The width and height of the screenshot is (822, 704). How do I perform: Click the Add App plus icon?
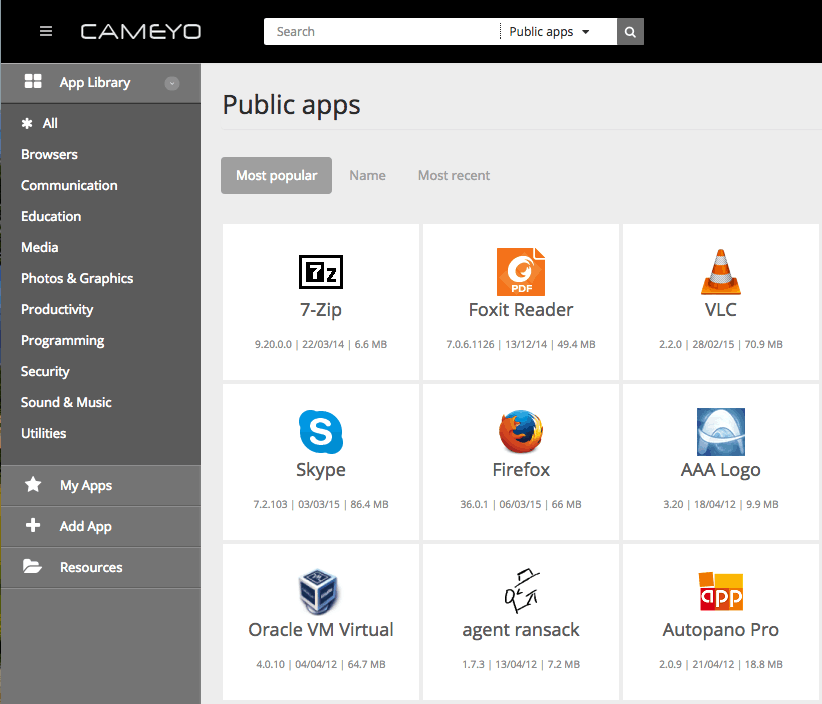click(33, 525)
